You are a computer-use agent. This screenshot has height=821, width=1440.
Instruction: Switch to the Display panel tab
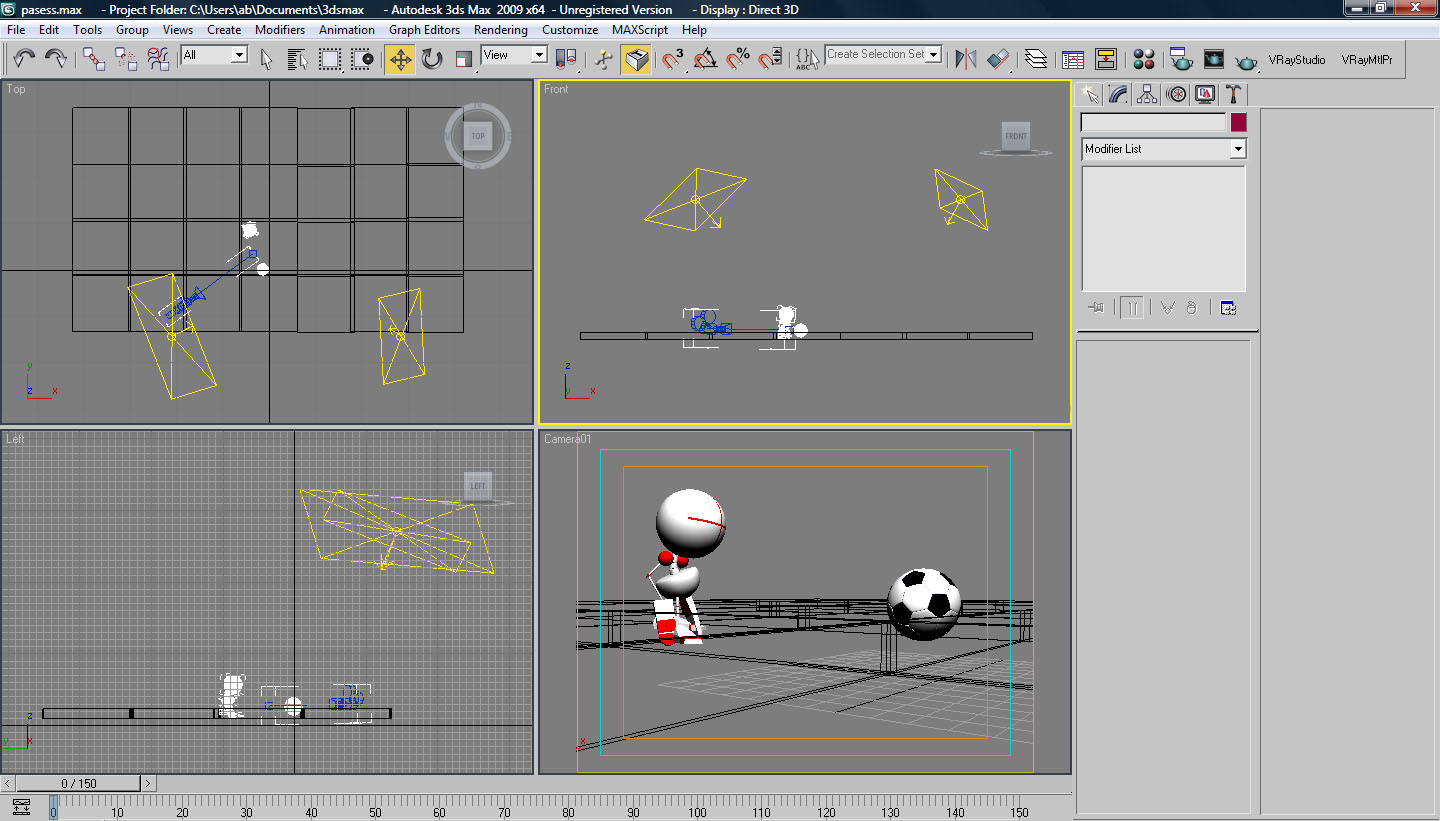coord(1206,94)
